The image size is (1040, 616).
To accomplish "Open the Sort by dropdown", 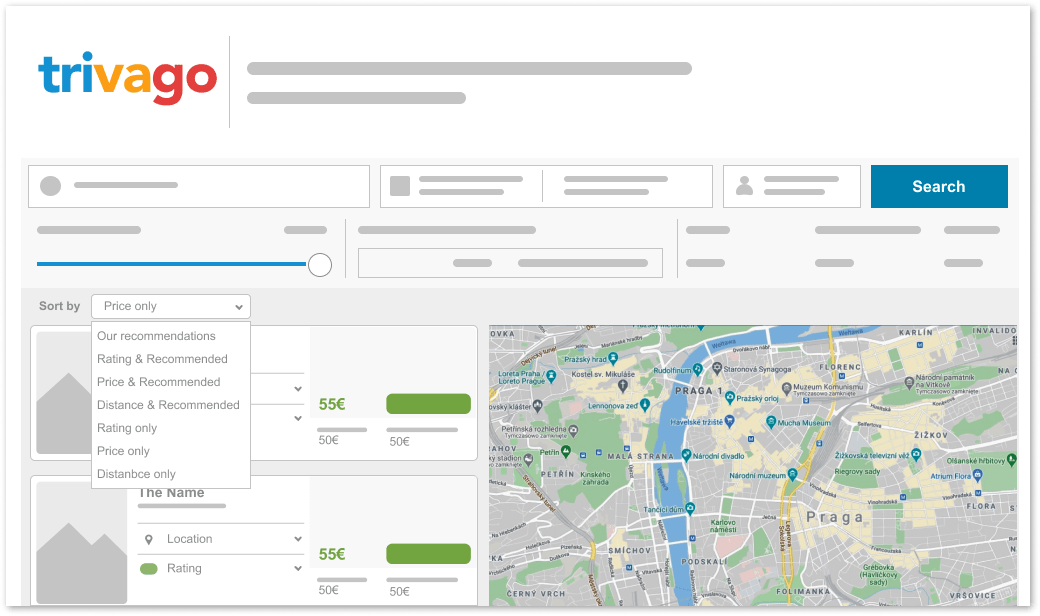I will click(170, 306).
